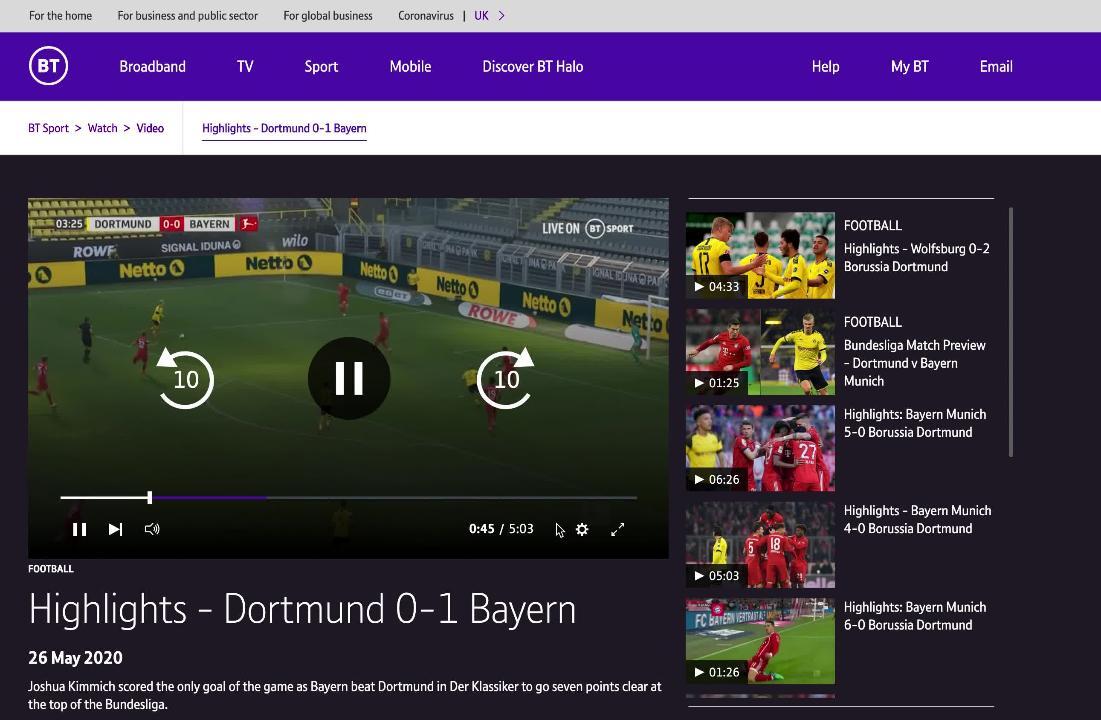Play the Bundesliga Match Preview thumbnail
The image size is (1101, 720).
pyautogui.click(x=760, y=352)
